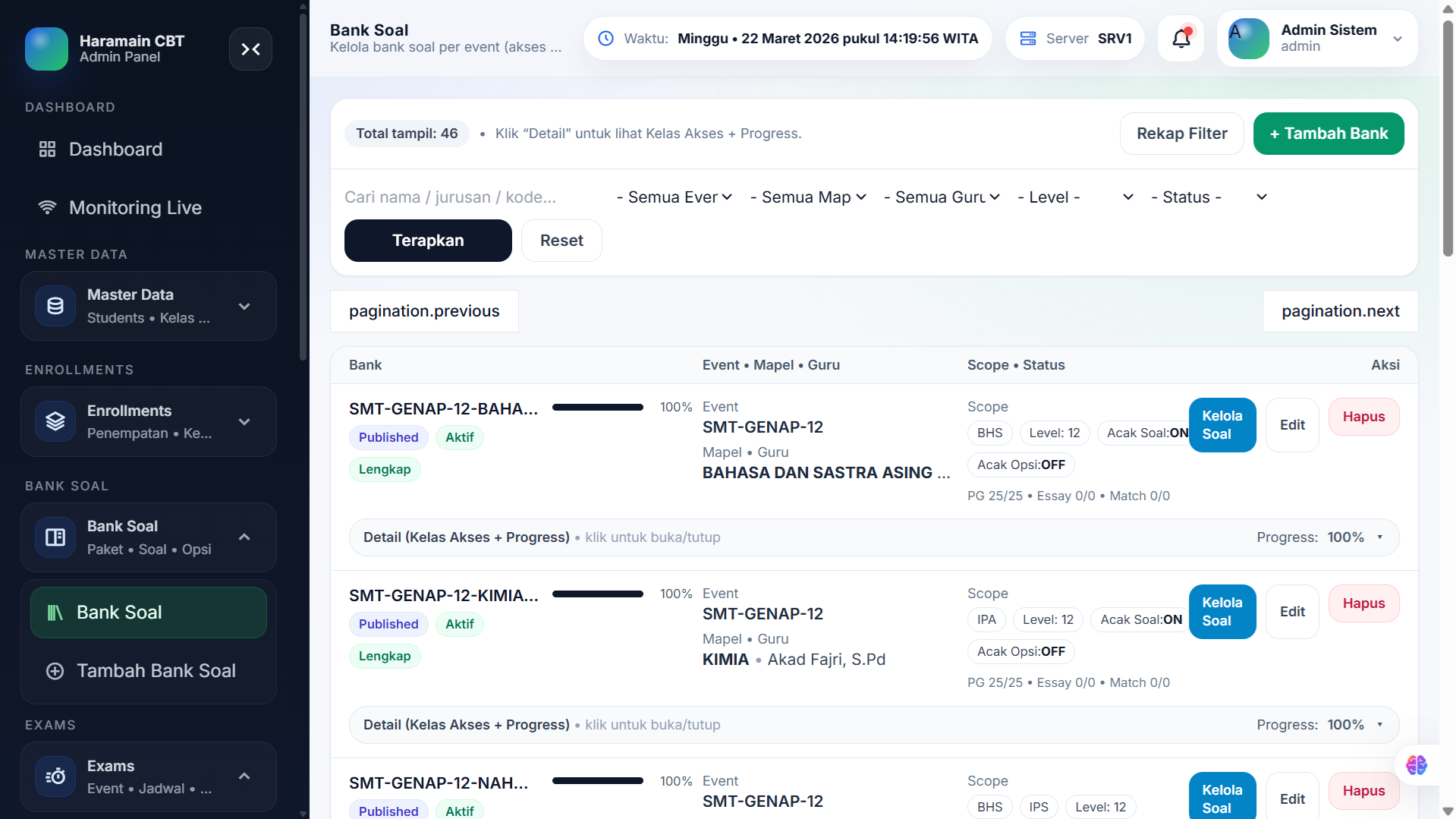Click the Master Data database icon
This screenshot has height=819, width=1456.
tap(55, 306)
